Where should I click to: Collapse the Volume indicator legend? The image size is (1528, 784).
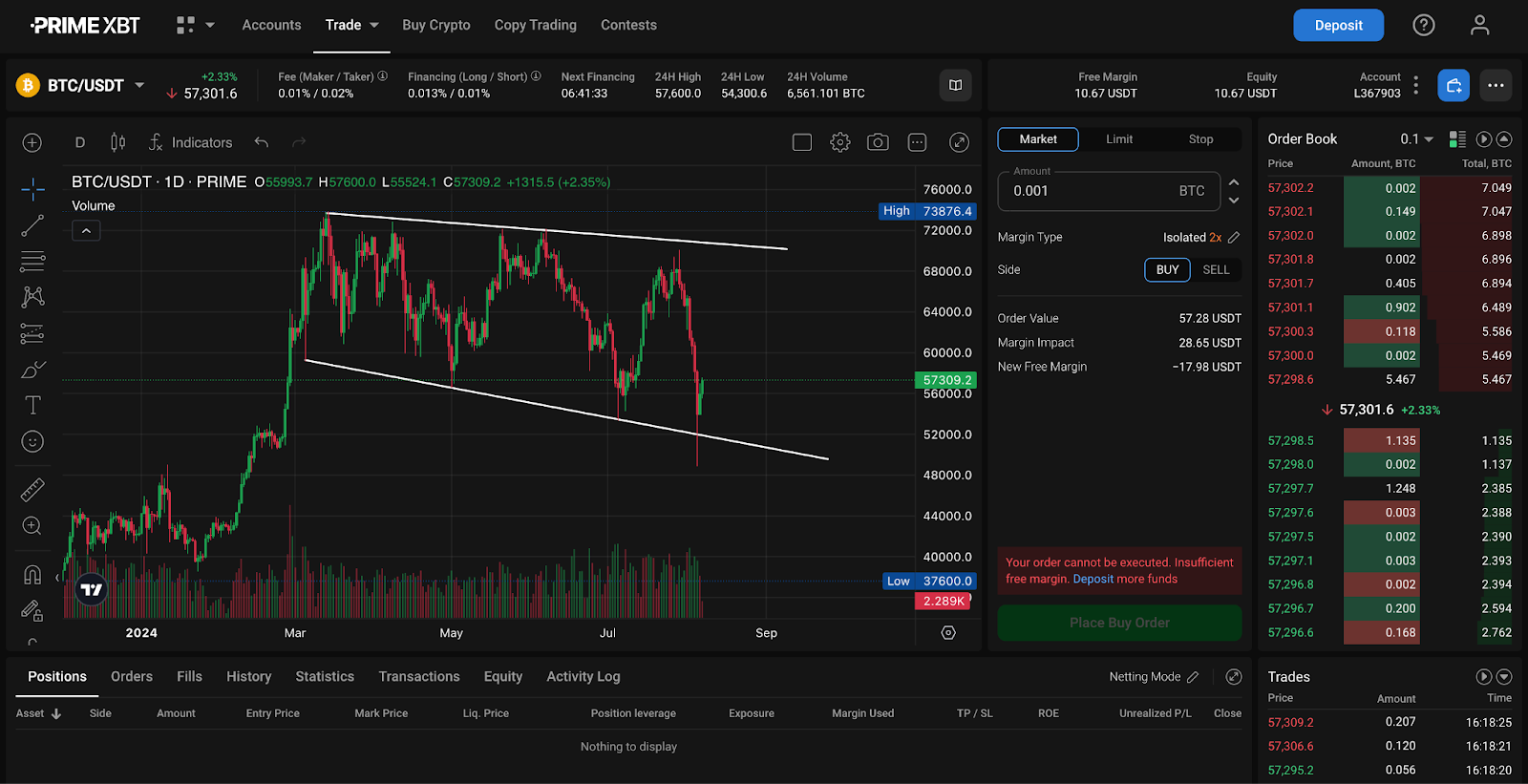(x=86, y=230)
